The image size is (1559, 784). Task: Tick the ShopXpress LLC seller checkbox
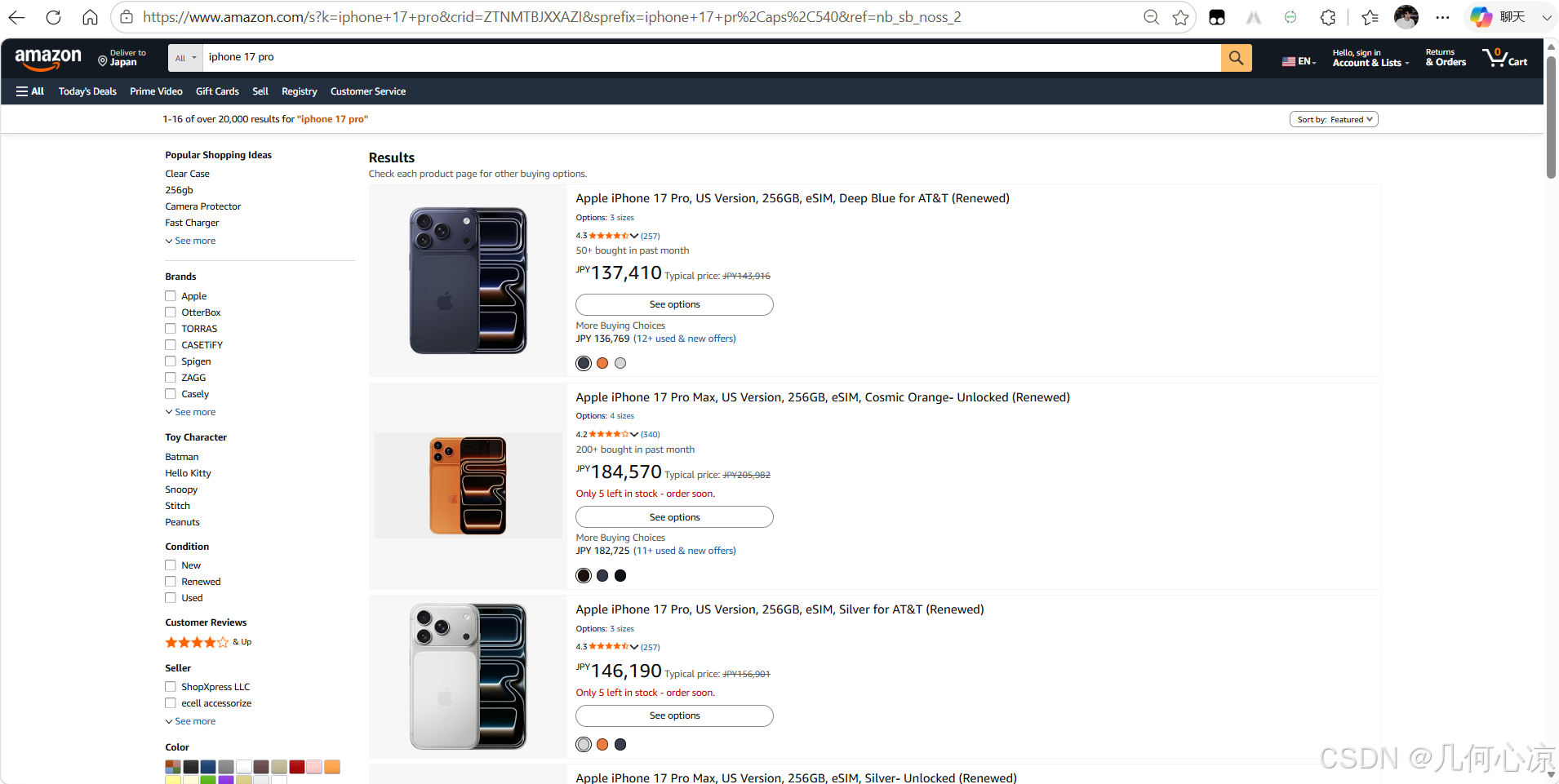point(171,687)
